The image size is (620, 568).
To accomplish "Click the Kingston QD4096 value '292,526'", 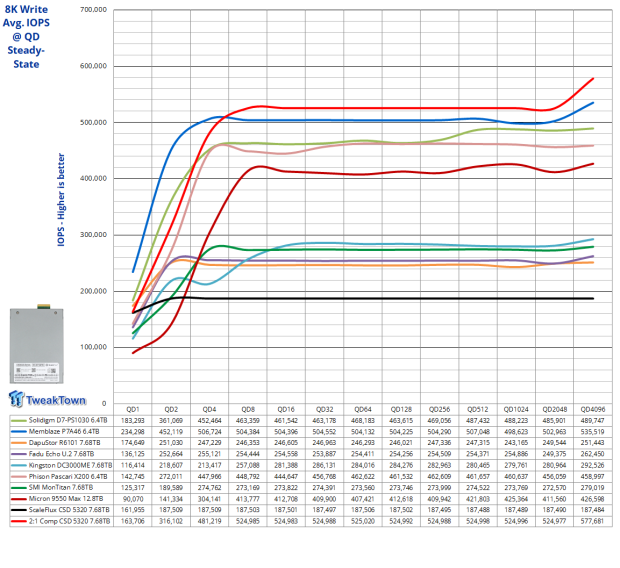I will (593, 465).
